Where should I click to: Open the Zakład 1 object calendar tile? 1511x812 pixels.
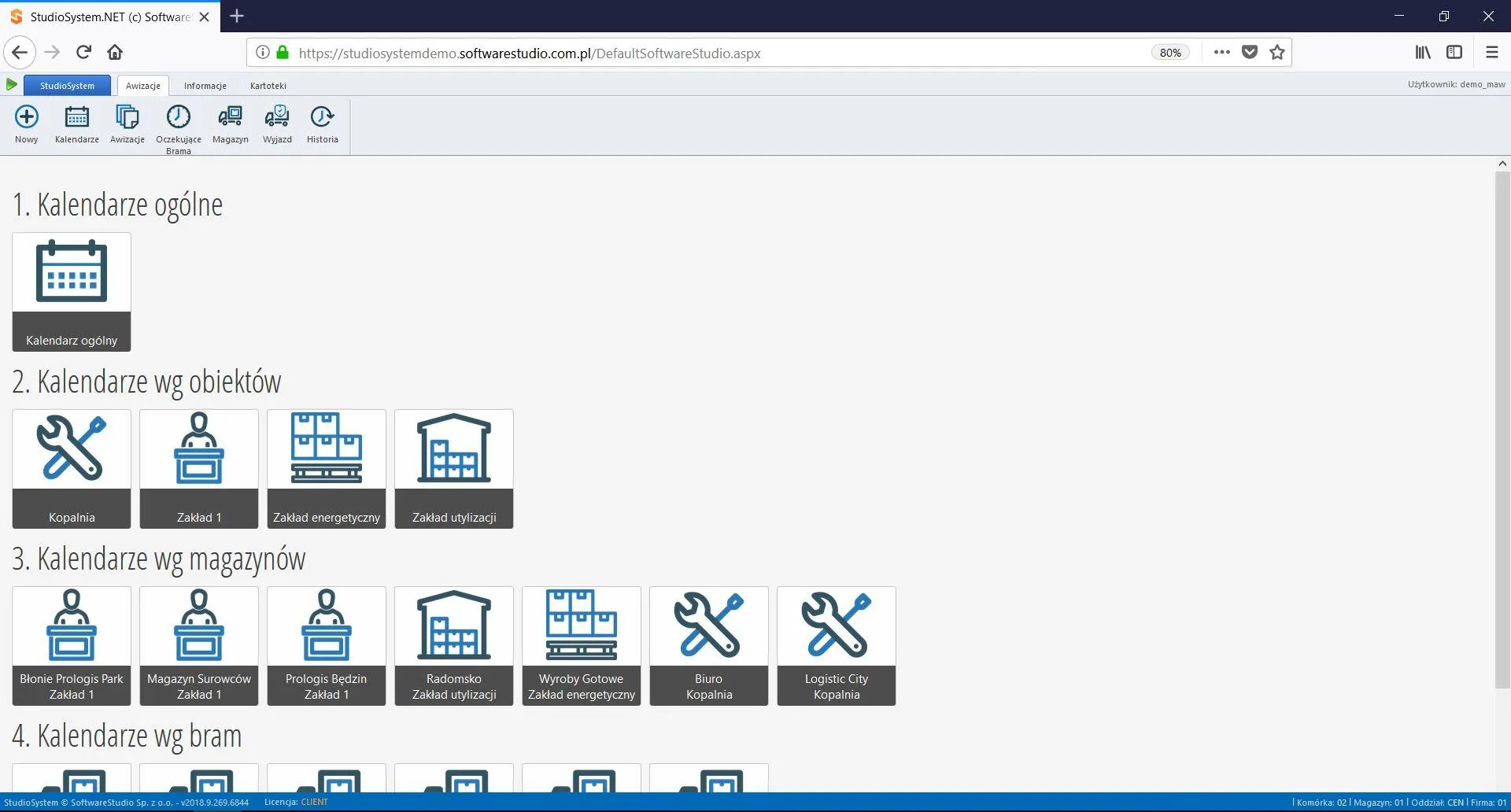199,469
